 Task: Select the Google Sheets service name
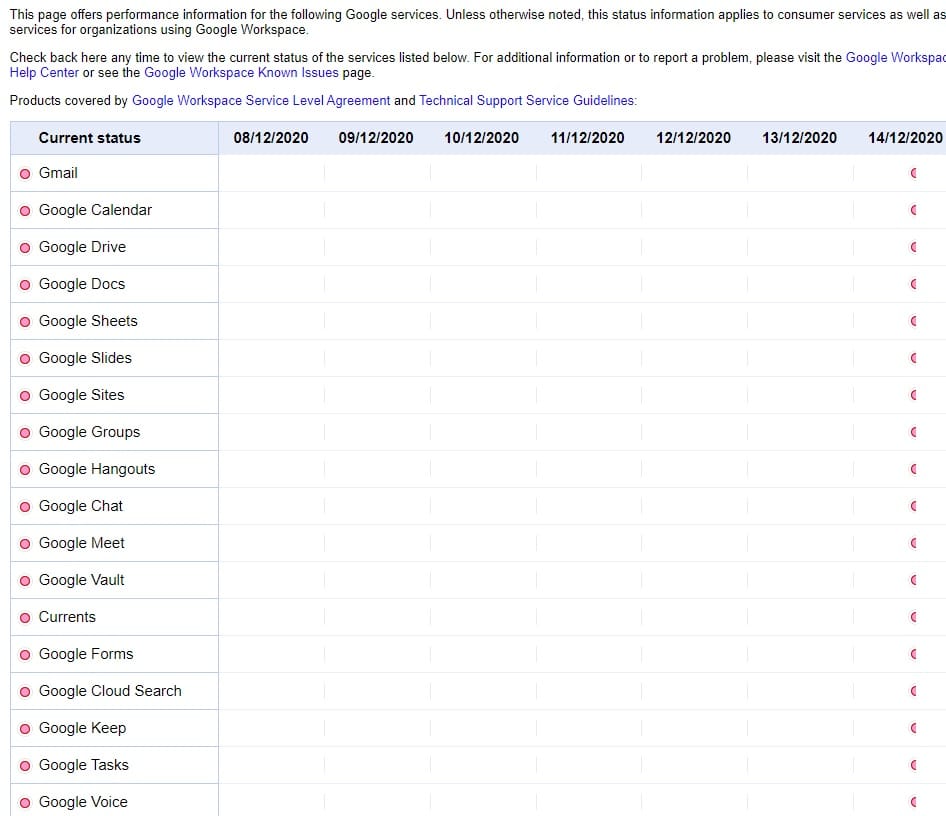pyautogui.click(x=88, y=321)
